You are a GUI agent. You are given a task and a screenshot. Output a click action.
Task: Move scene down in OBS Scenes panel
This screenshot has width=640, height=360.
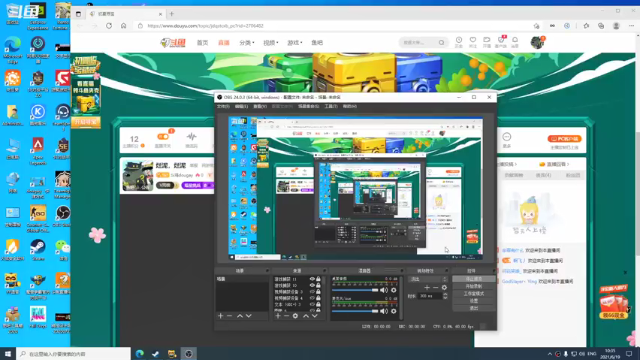pos(249,316)
